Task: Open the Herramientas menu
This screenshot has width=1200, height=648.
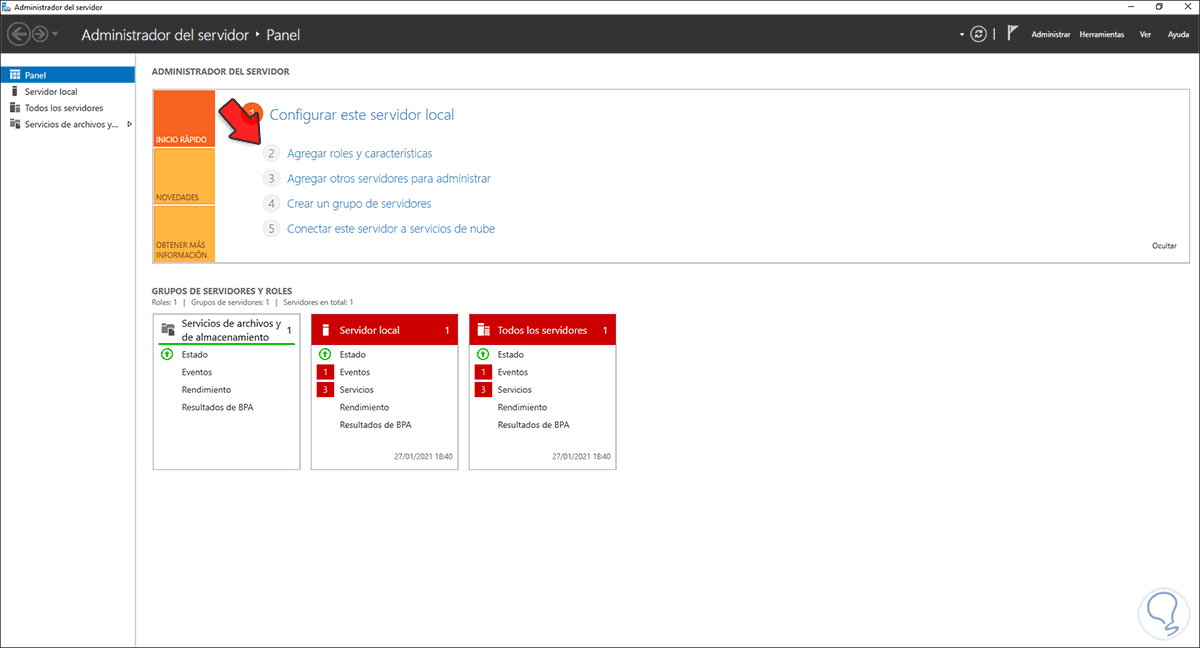Action: [x=1101, y=34]
